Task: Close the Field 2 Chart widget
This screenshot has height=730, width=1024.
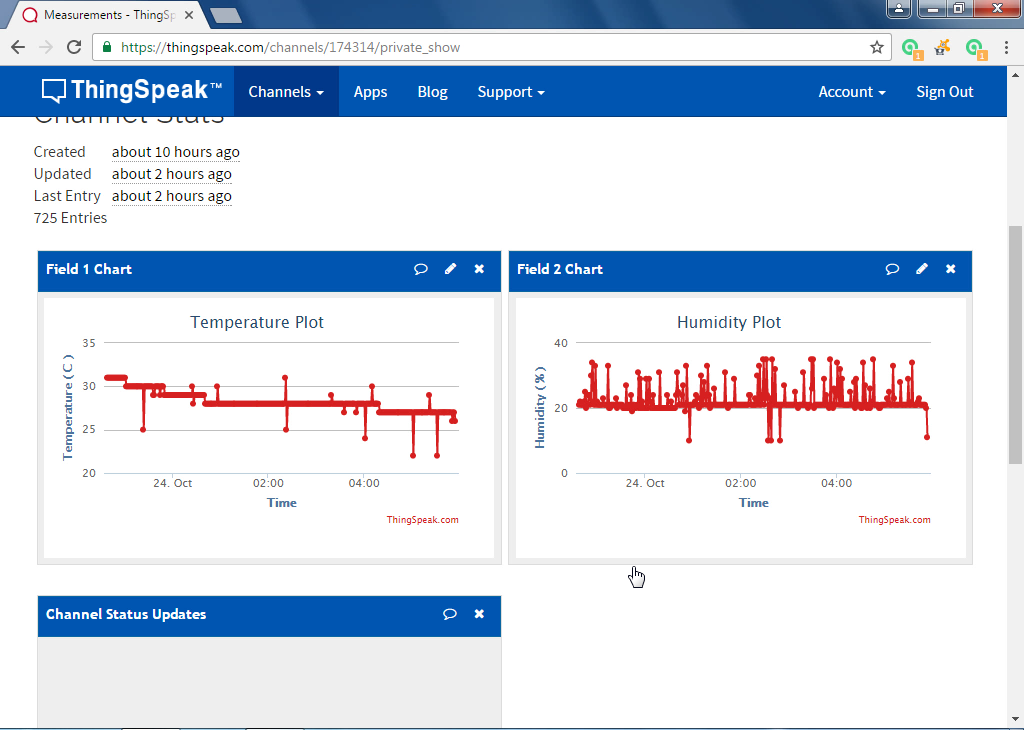Action: coord(951,269)
